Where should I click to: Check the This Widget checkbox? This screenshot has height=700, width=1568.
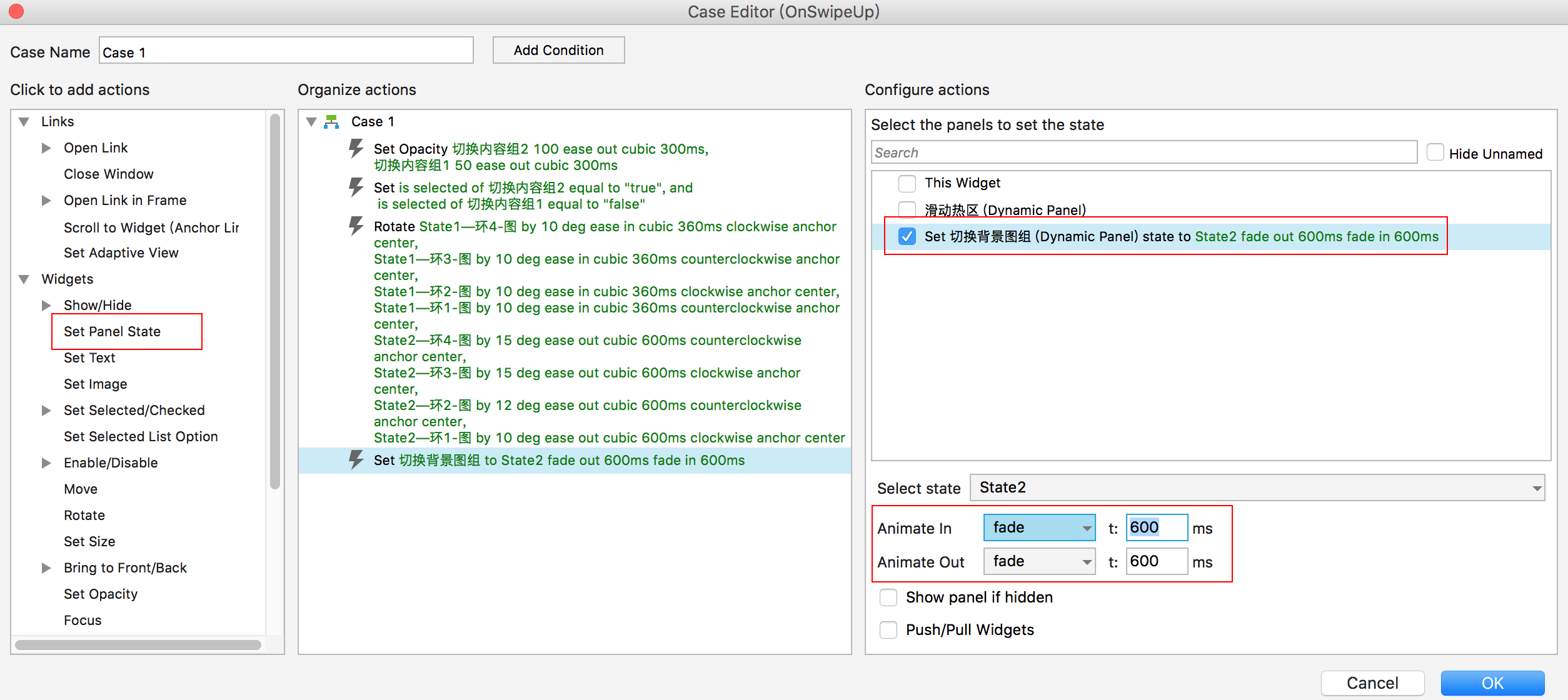(x=907, y=183)
